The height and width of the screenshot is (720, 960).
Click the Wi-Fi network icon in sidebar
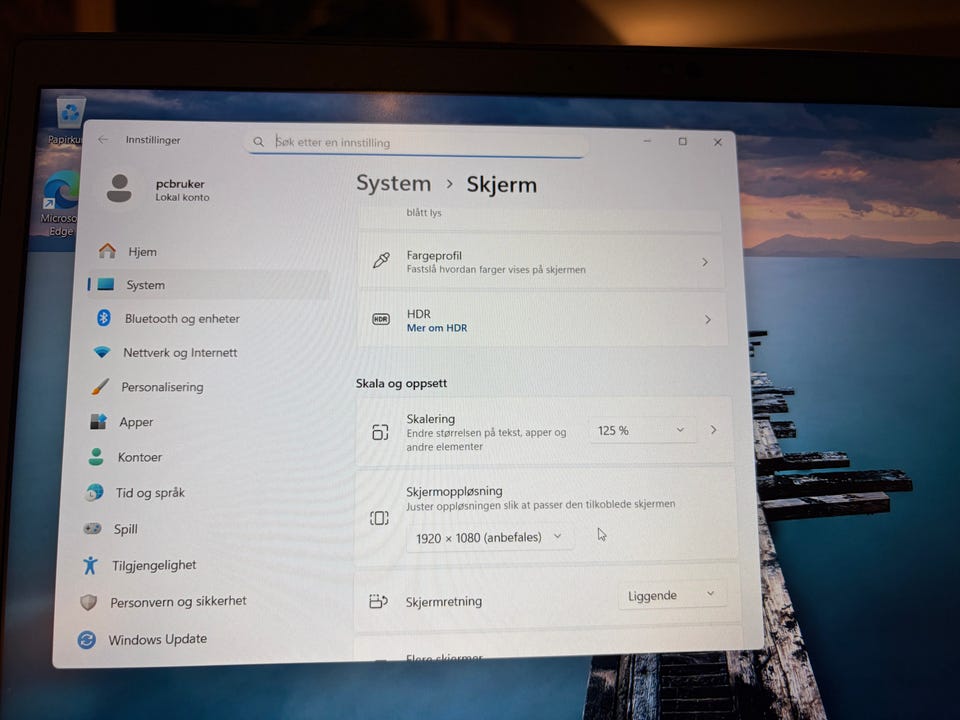tap(102, 352)
